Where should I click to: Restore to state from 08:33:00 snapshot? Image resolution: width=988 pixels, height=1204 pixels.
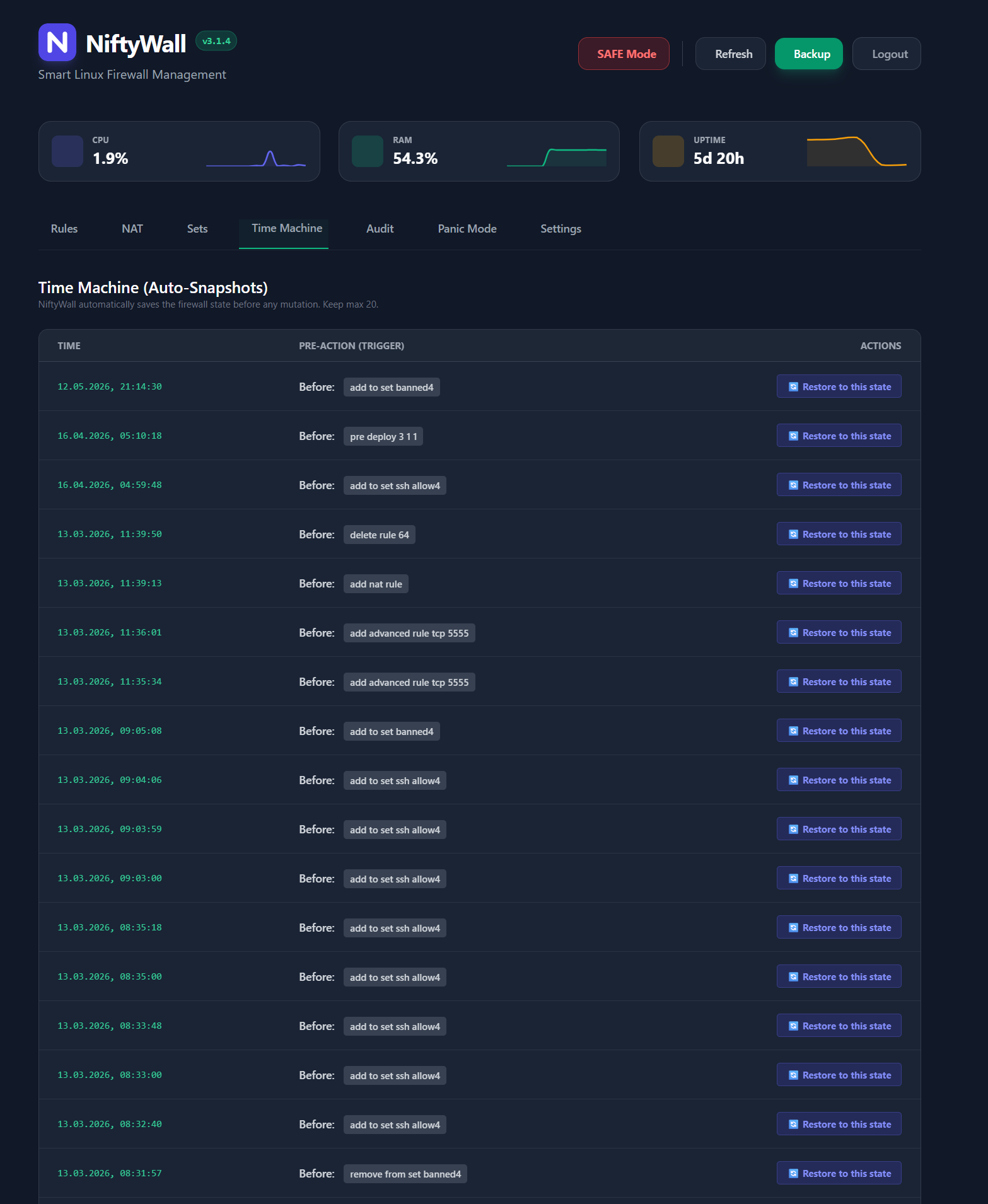839,1075
